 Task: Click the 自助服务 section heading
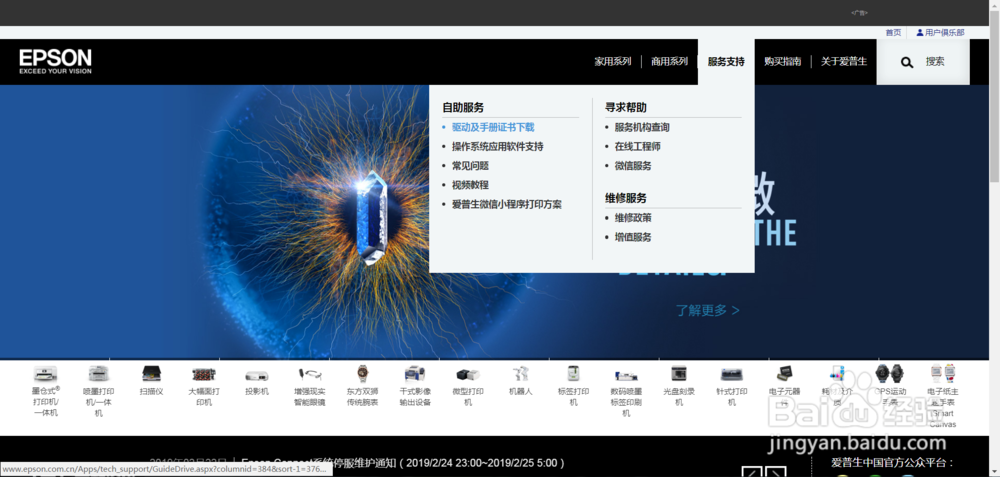pyautogui.click(x=463, y=108)
